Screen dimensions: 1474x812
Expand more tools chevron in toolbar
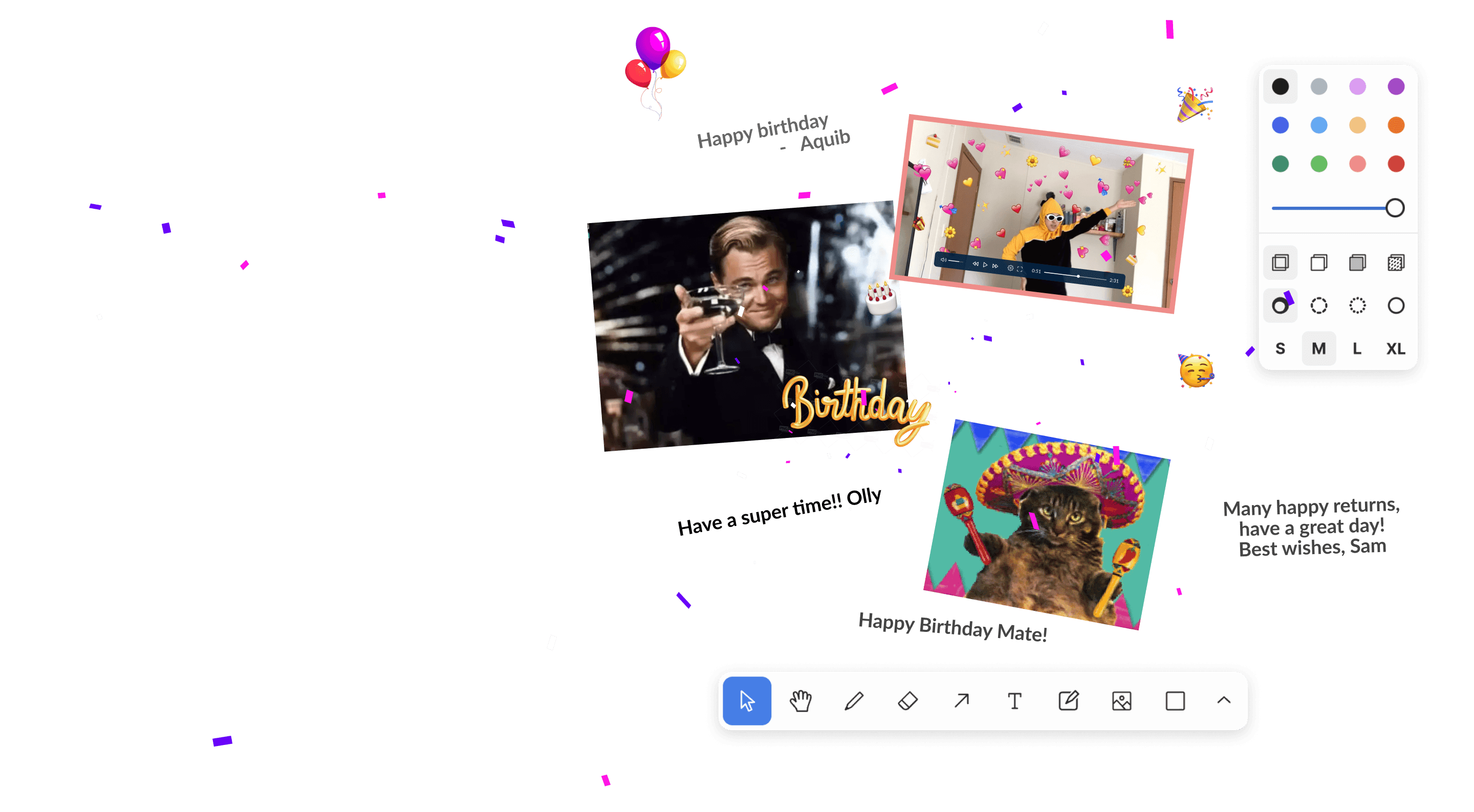click(x=1224, y=700)
